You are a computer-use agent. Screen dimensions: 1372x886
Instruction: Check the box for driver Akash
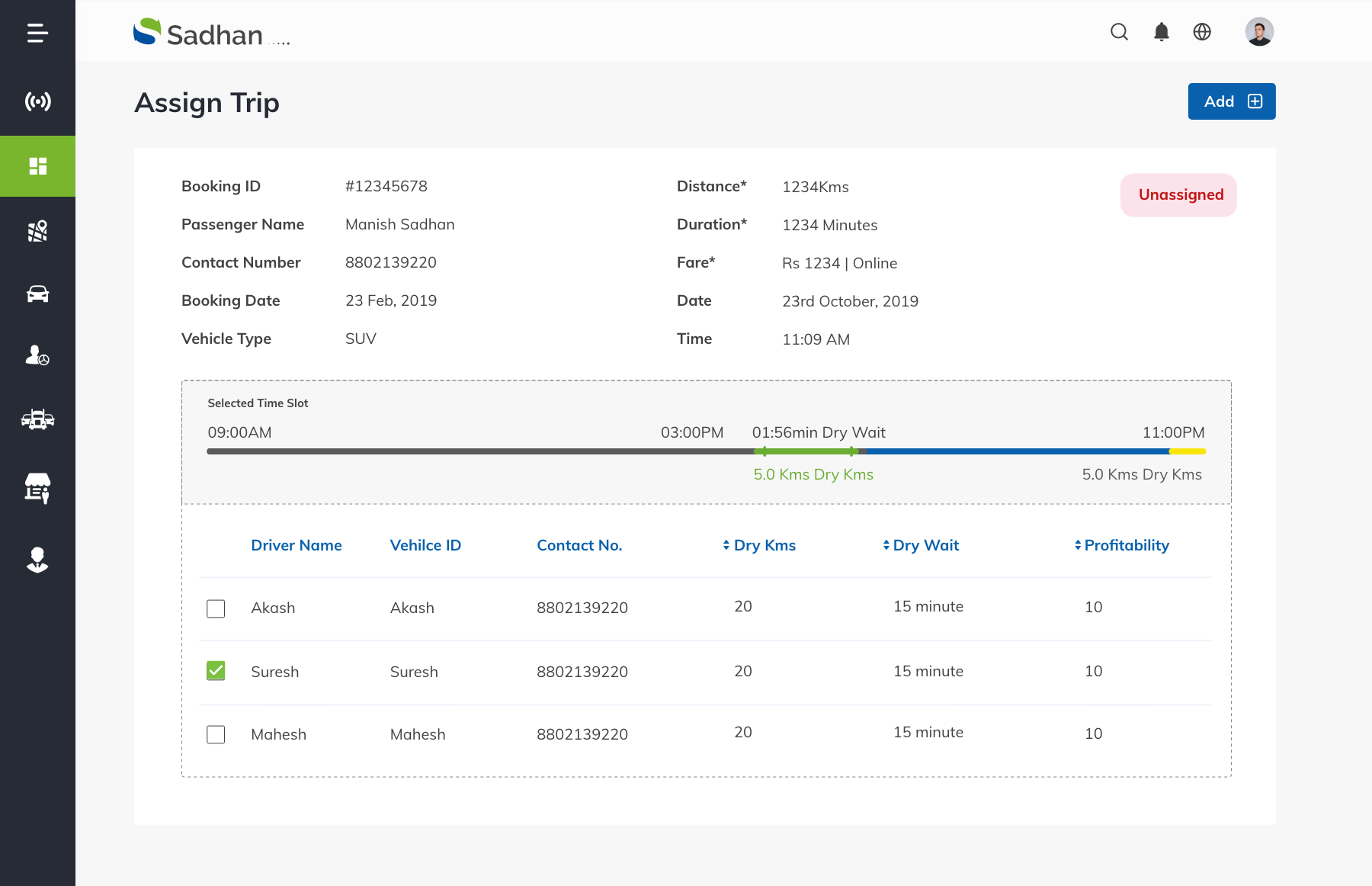point(216,608)
